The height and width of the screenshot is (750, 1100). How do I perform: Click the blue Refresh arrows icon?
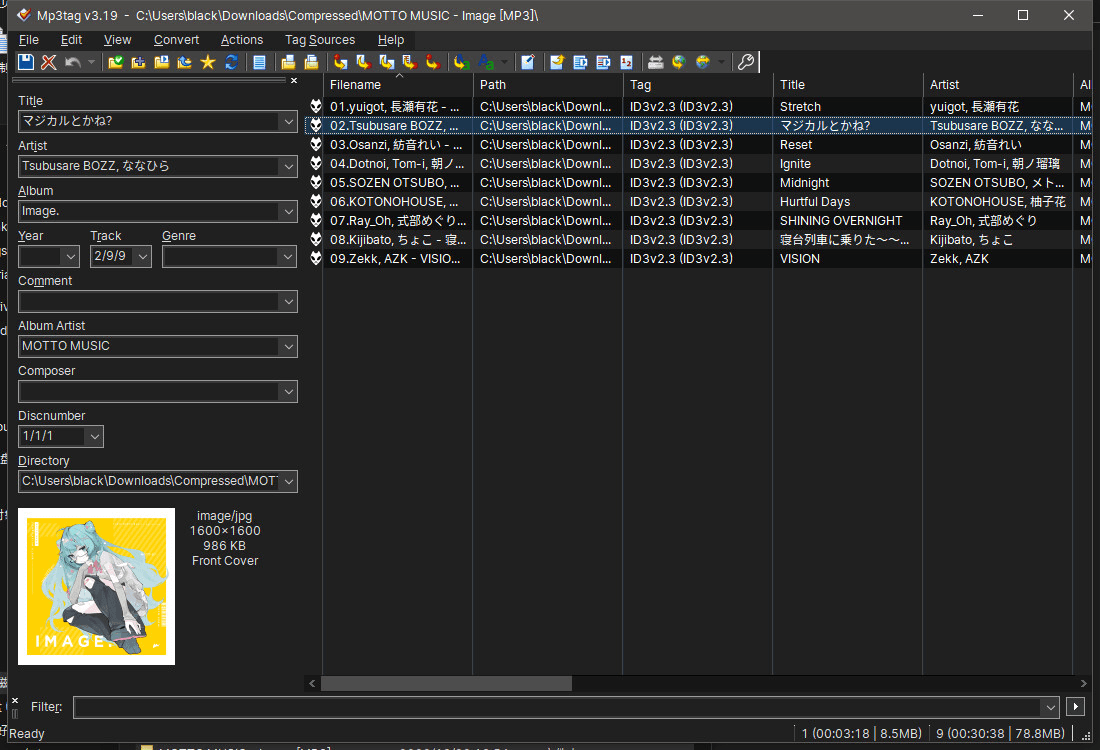[231, 62]
